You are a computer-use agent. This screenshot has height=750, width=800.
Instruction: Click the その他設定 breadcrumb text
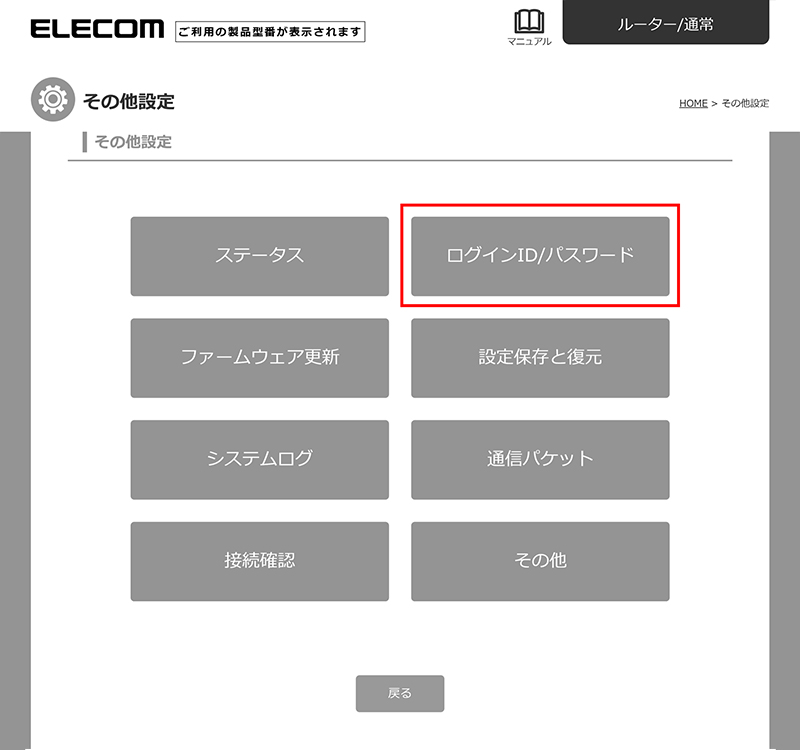[745, 104]
